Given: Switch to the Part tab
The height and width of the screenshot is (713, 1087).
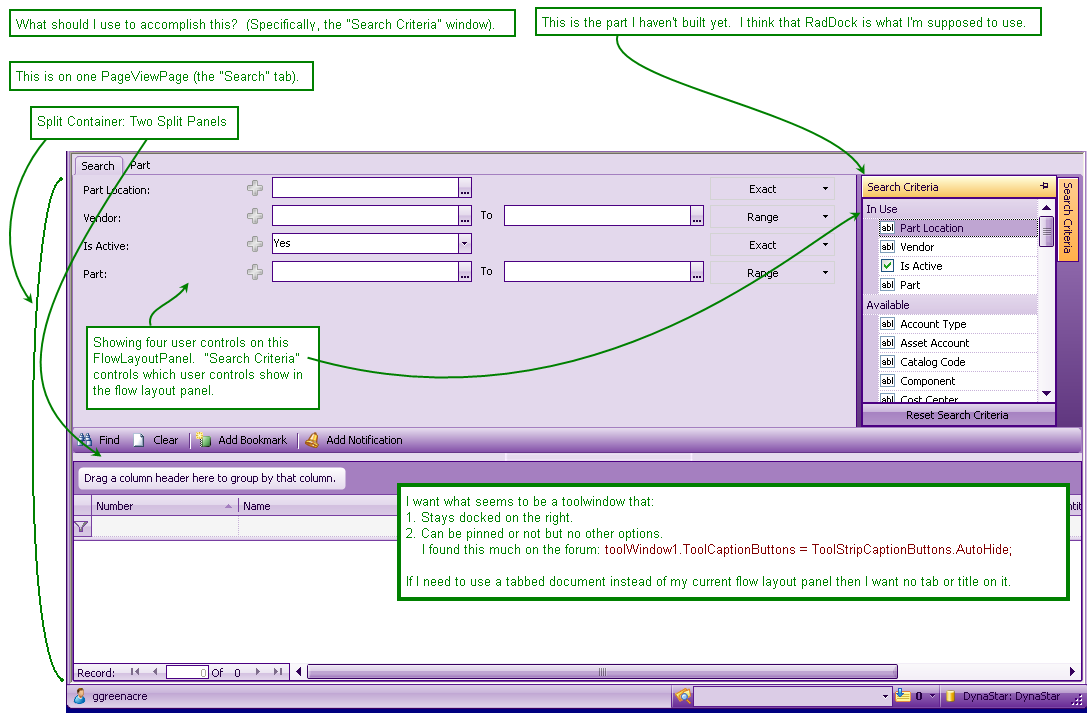Looking at the screenshot, I should coord(140,165).
